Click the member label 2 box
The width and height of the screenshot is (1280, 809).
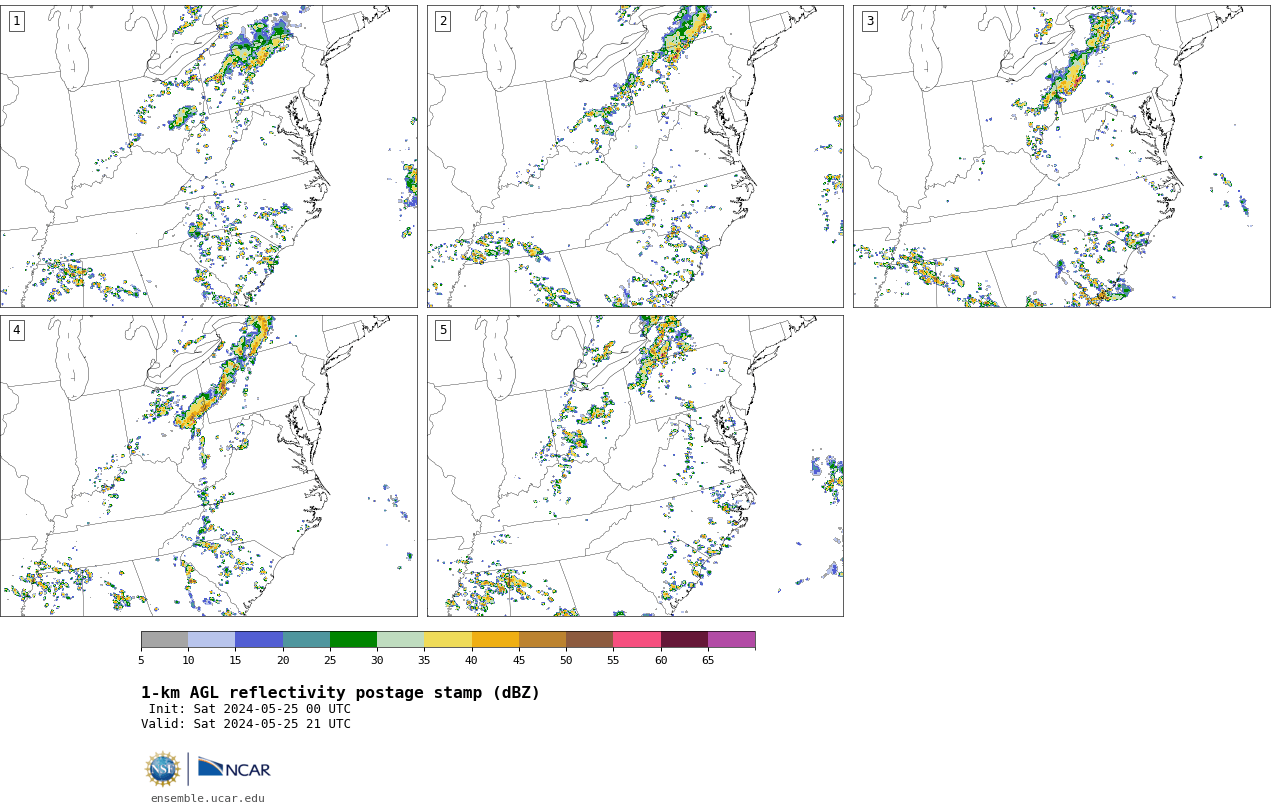pyautogui.click(x=443, y=21)
